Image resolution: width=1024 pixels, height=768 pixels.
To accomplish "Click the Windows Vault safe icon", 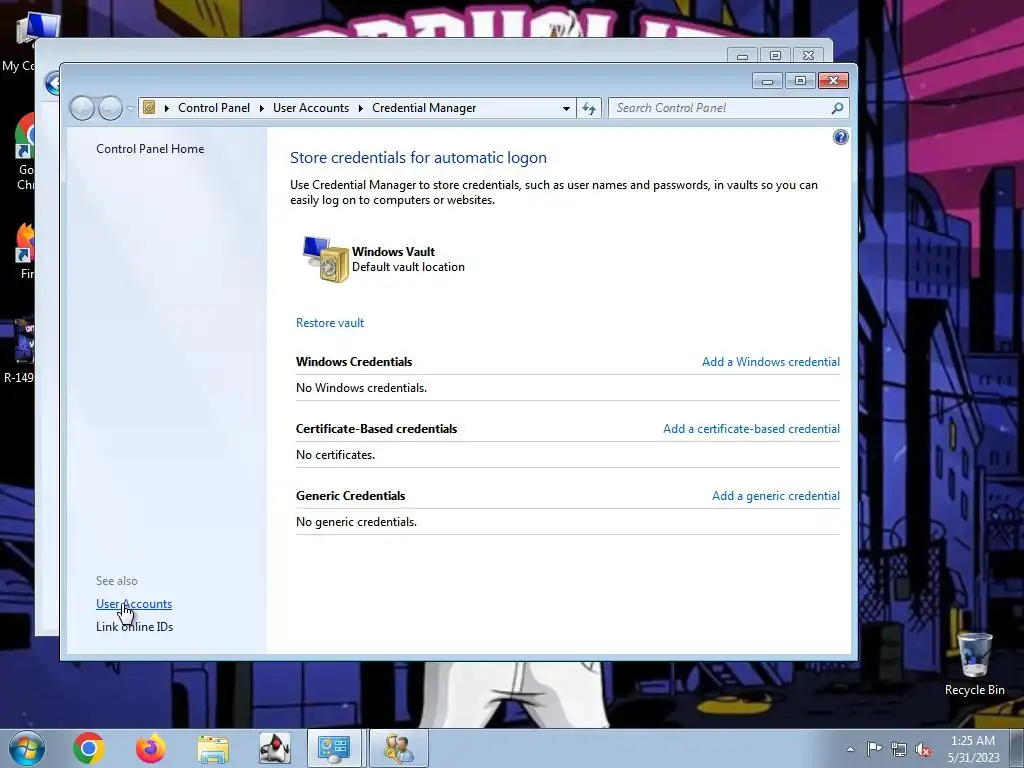I will tap(325, 259).
